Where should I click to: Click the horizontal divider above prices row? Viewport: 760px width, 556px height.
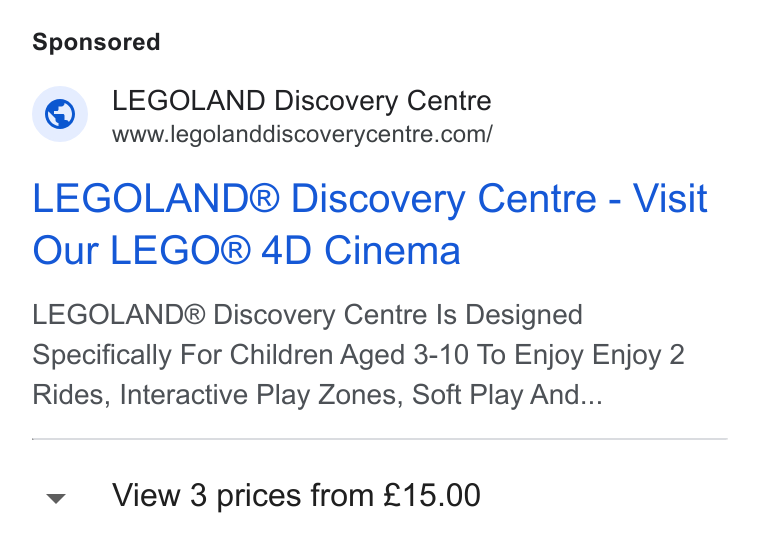tap(380, 439)
